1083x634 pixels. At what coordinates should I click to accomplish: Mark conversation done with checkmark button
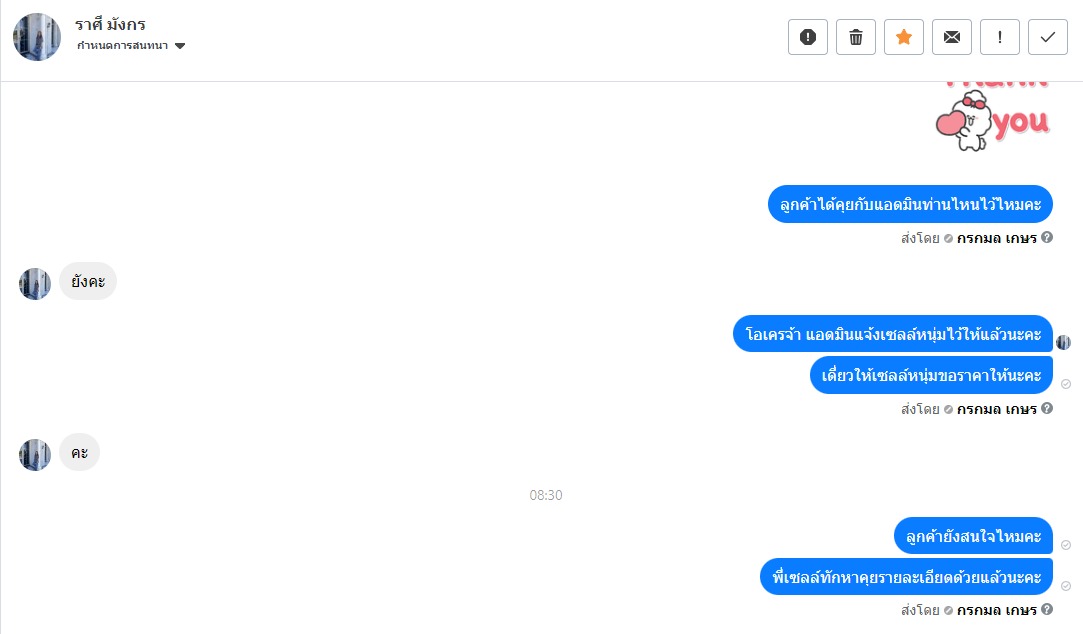point(1048,37)
